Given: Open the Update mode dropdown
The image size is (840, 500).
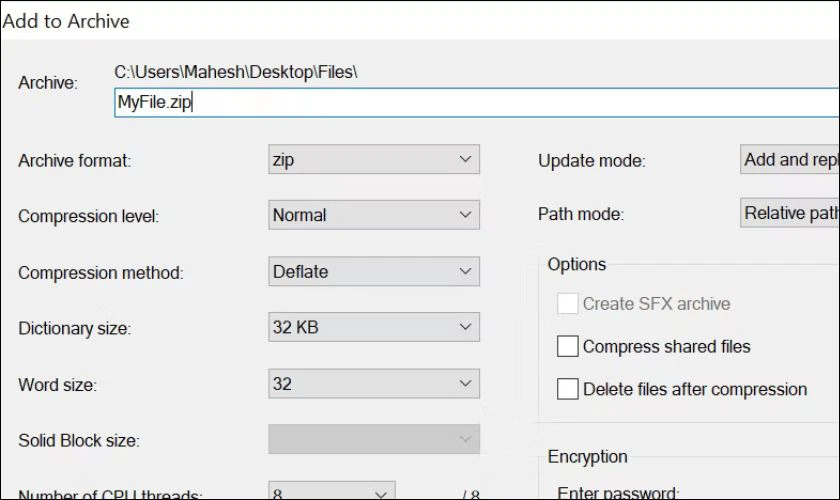Looking at the screenshot, I should coord(790,159).
